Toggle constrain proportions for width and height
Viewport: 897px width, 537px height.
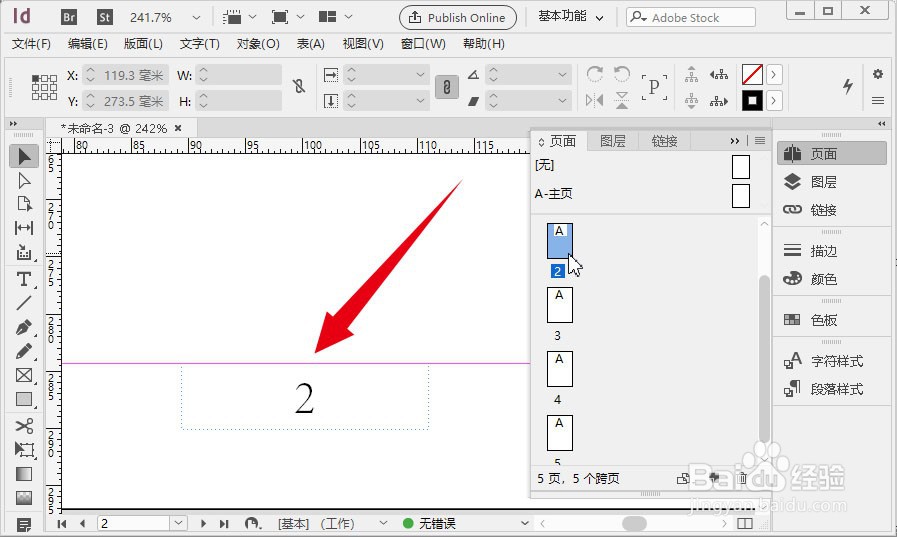(x=299, y=86)
